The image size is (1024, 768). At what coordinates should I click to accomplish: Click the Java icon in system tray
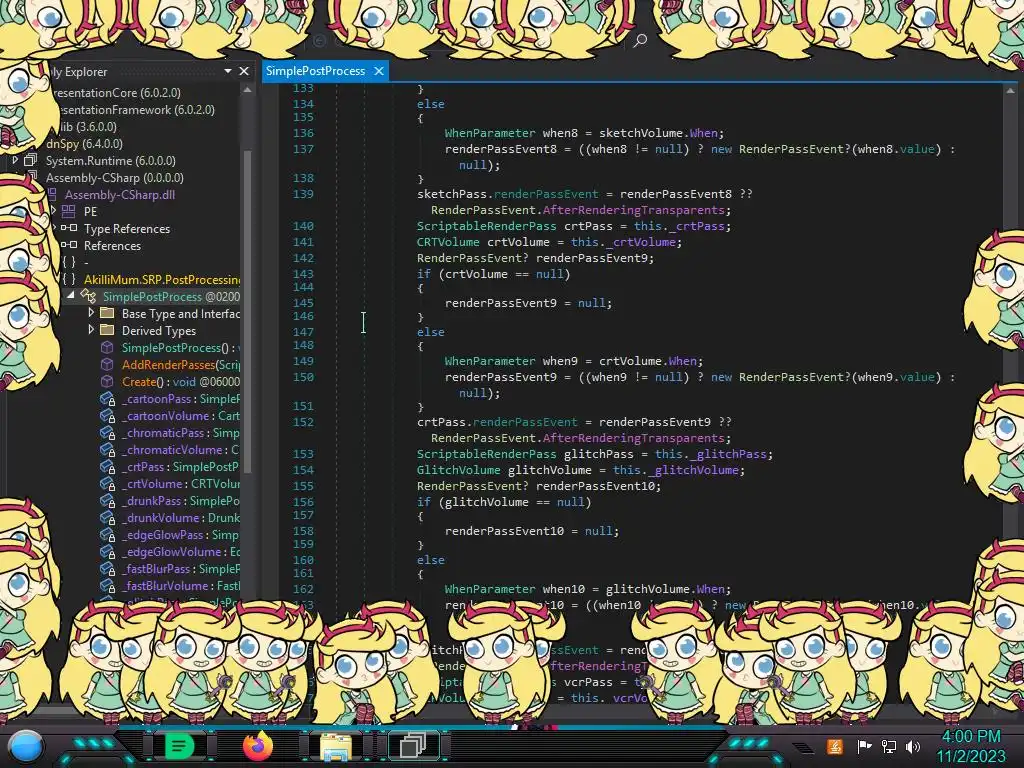pos(835,746)
